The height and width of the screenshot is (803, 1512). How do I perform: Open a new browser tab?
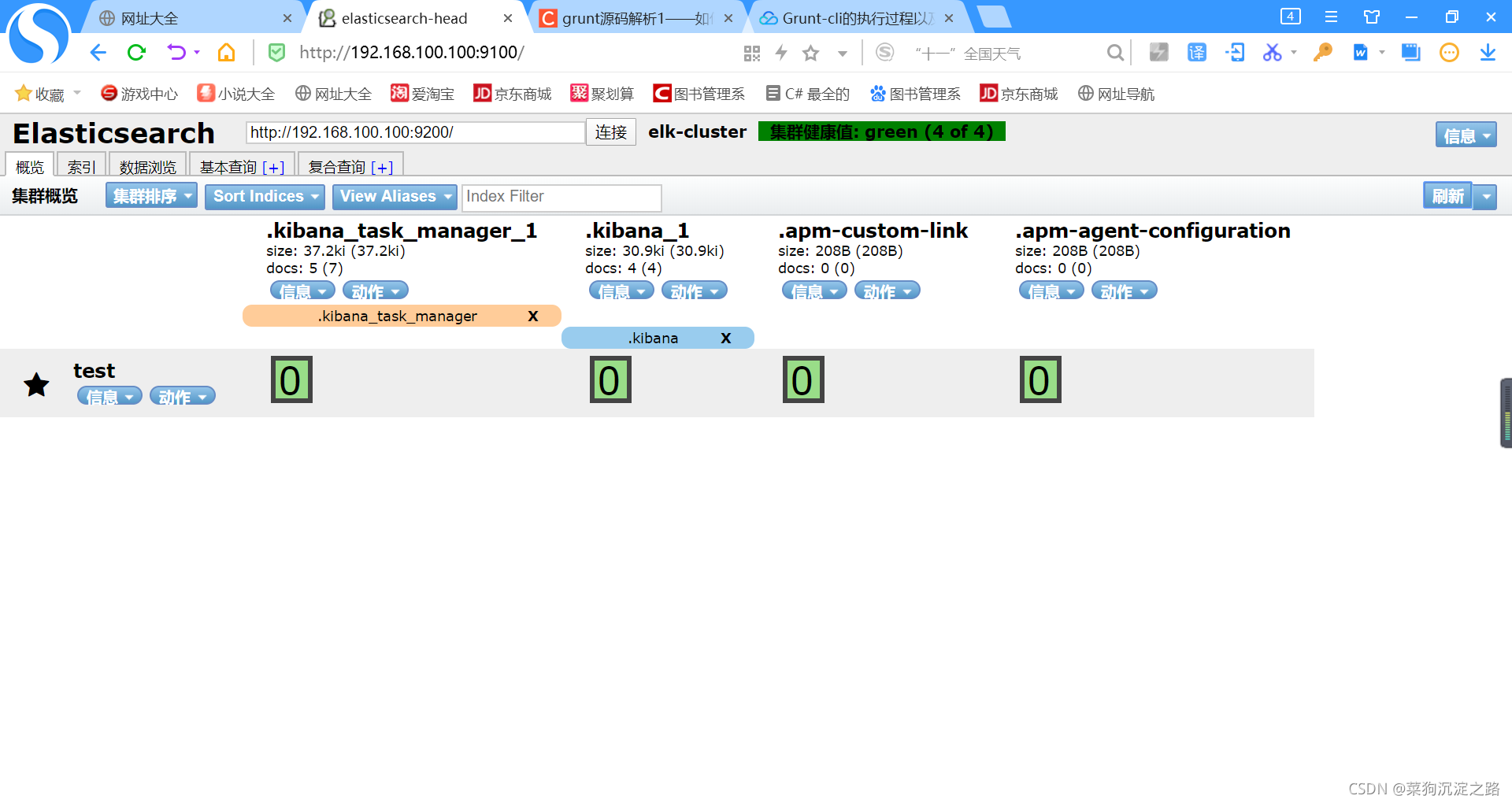tap(994, 17)
